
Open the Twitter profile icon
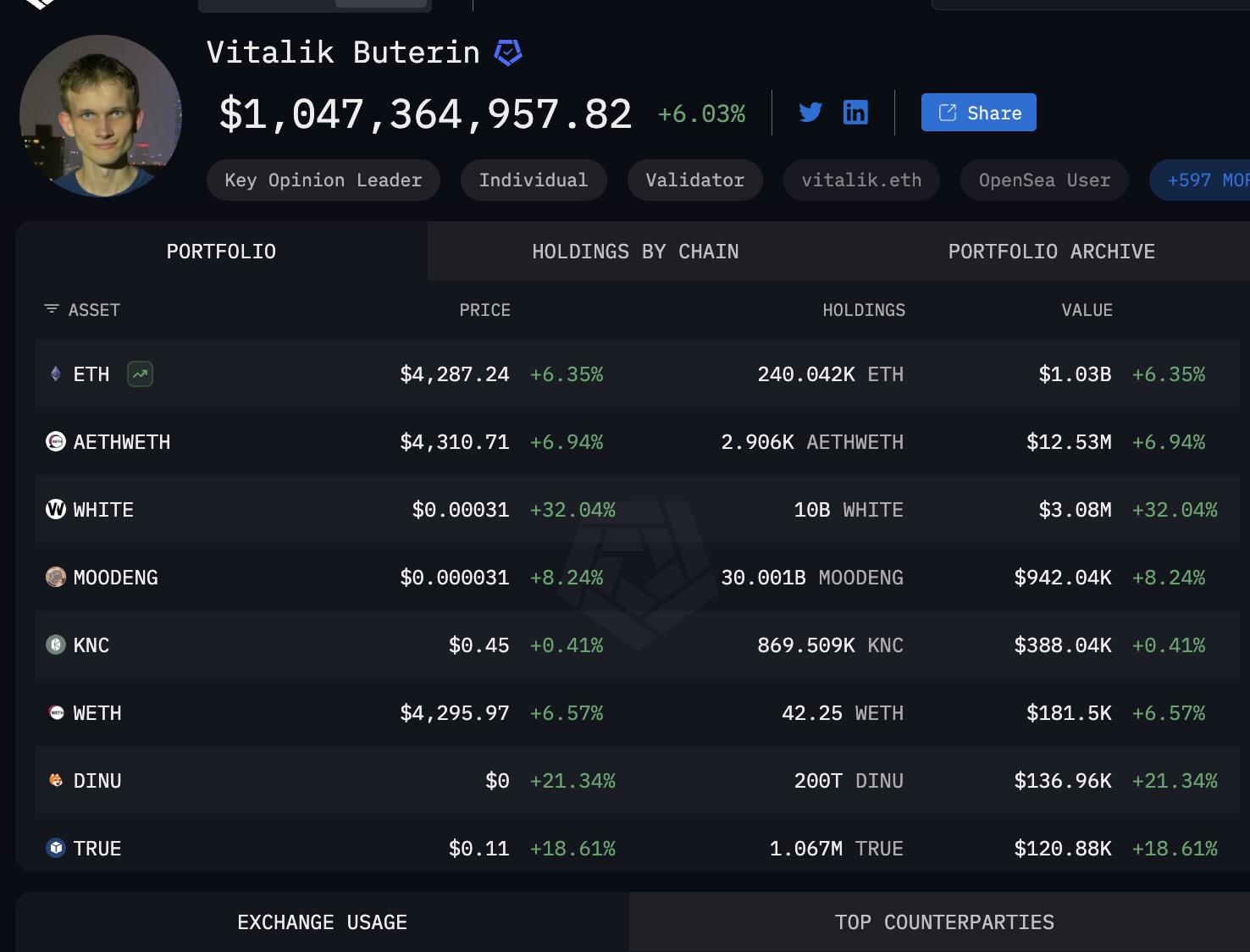point(810,113)
